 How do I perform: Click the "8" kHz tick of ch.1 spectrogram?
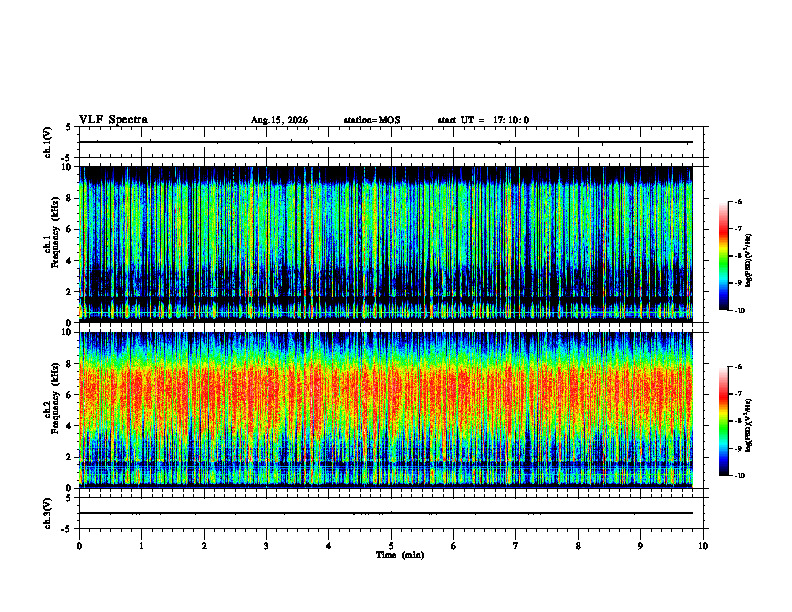(69, 198)
